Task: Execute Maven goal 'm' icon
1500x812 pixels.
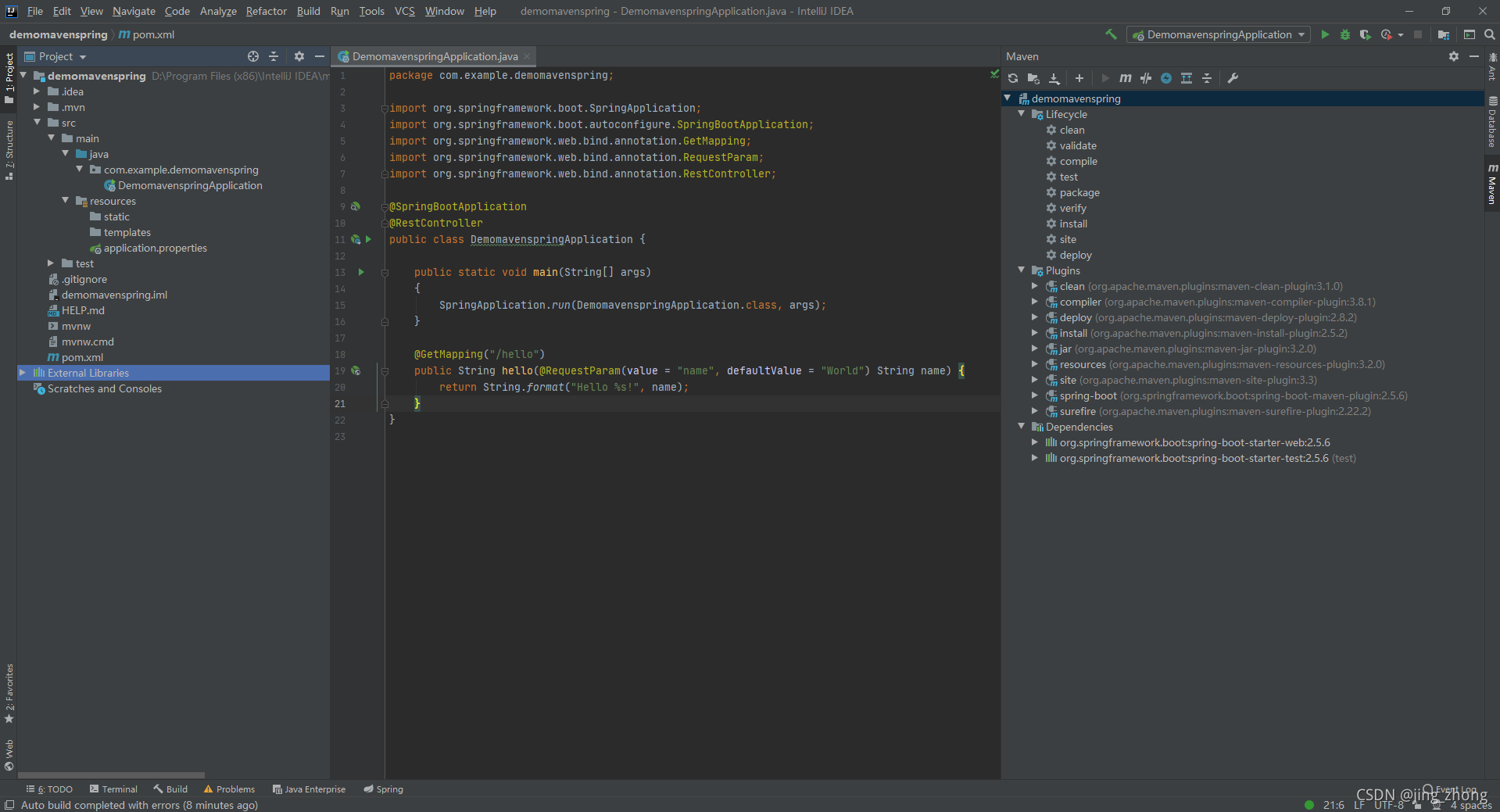Action: 1126,78
